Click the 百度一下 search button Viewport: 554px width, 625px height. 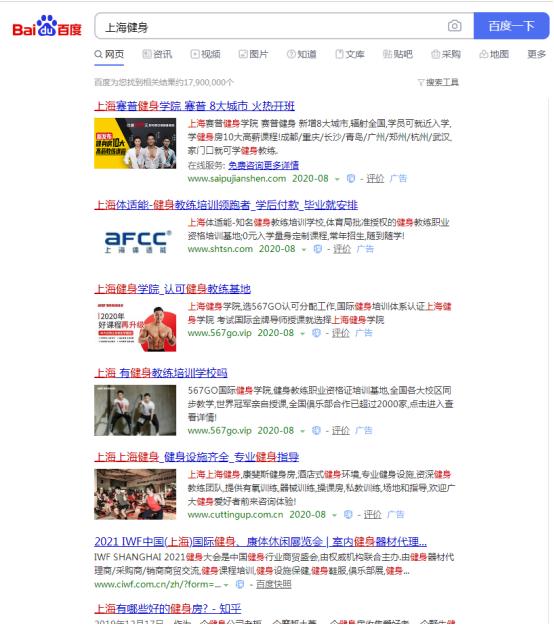coord(511,26)
